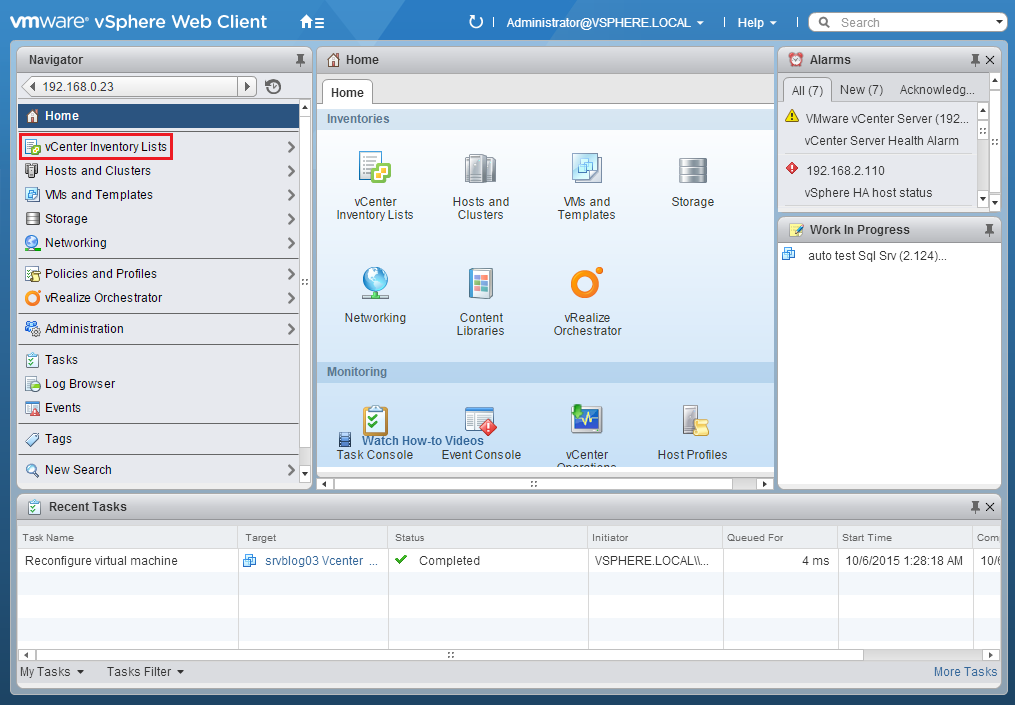The height and width of the screenshot is (705, 1015).
Task: Close the Alarms panel
Action: click(990, 60)
